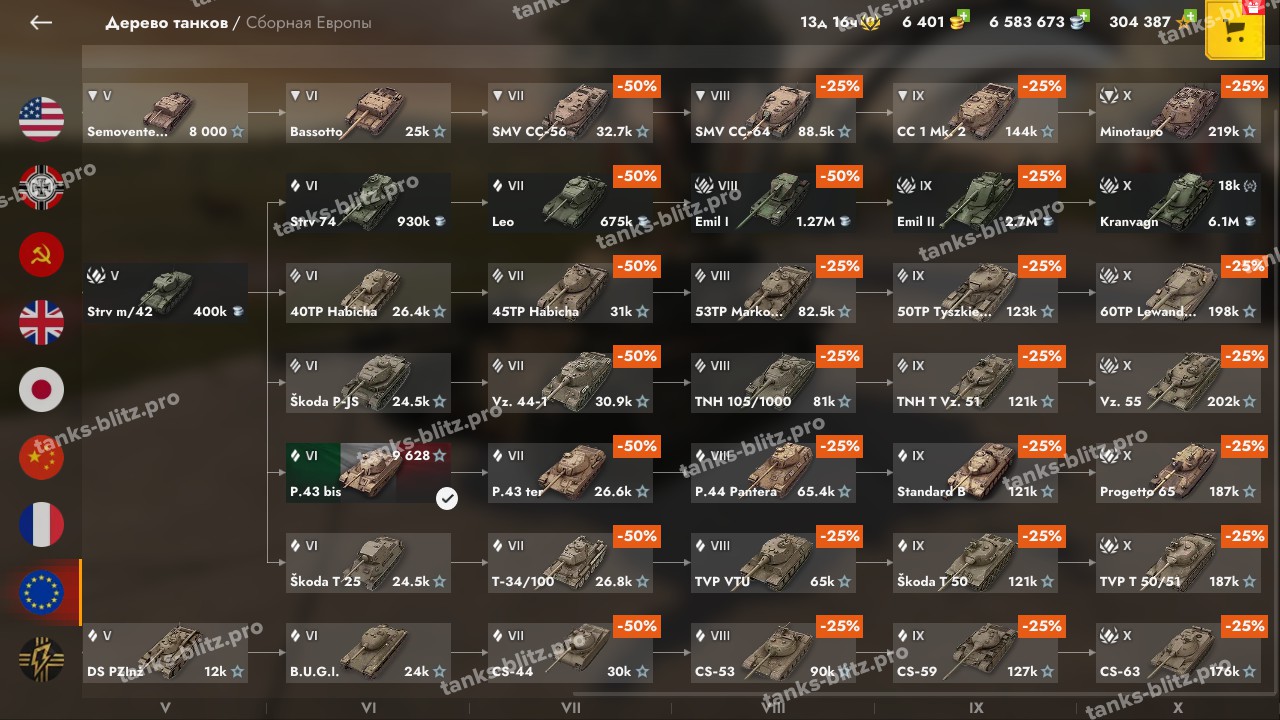The width and height of the screenshot is (1280, 720).
Task: Select the Kranvagn tier X tank
Action: point(1177,203)
